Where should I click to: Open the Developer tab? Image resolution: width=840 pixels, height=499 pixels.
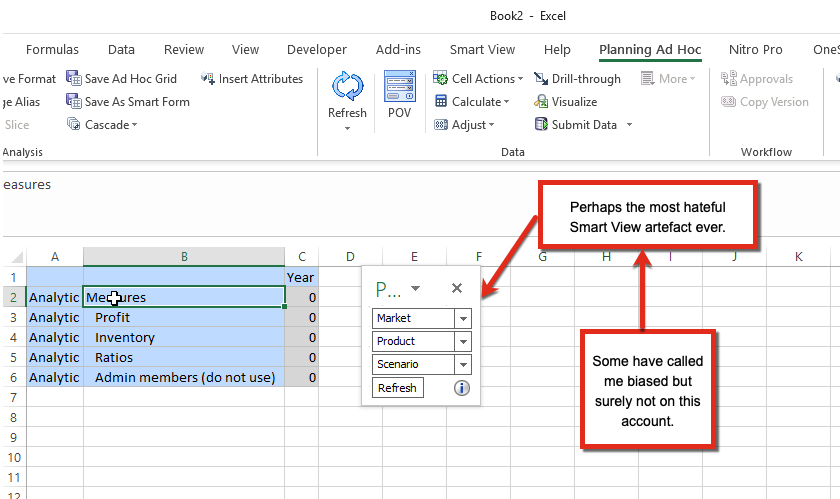[317, 50]
